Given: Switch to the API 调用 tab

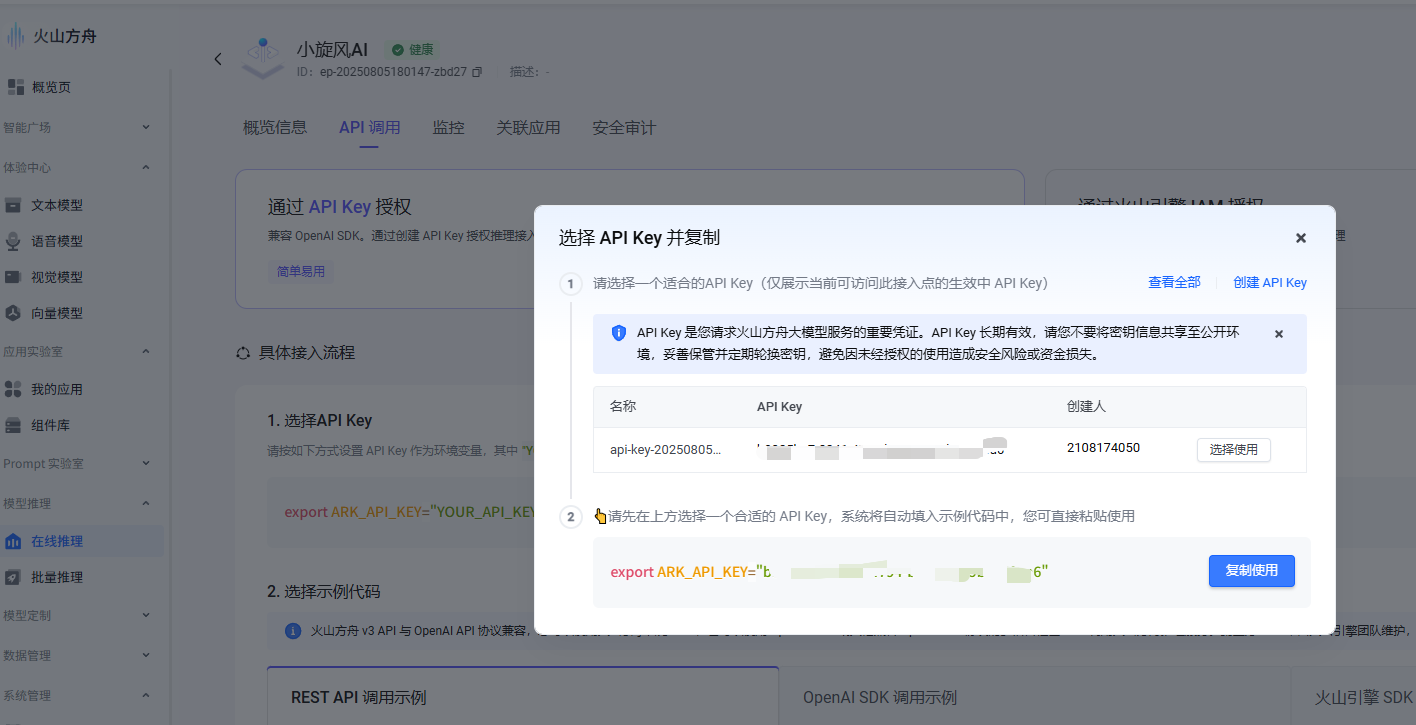Looking at the screenshot, I should pyautogui.click(x=370, y=127).
